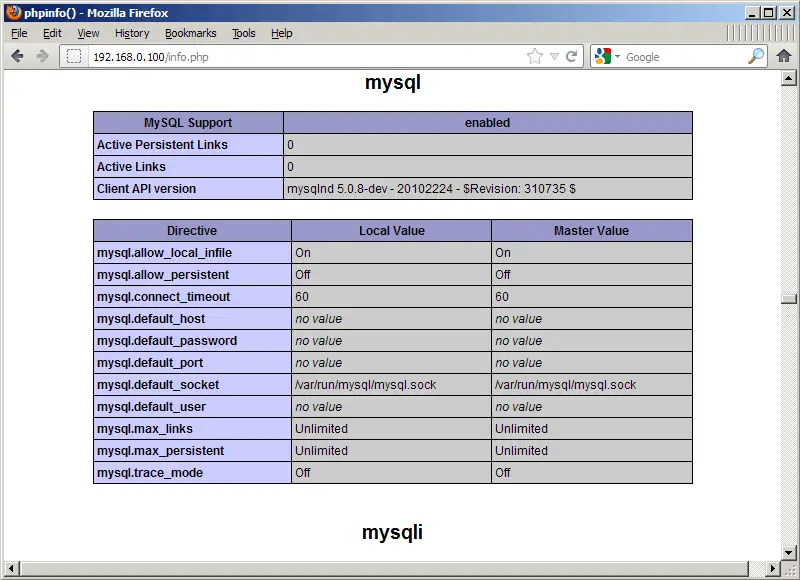Click the site identity icon in address bar
The image size is (800, 580).
pyautogui.click(x=74, y=56)
